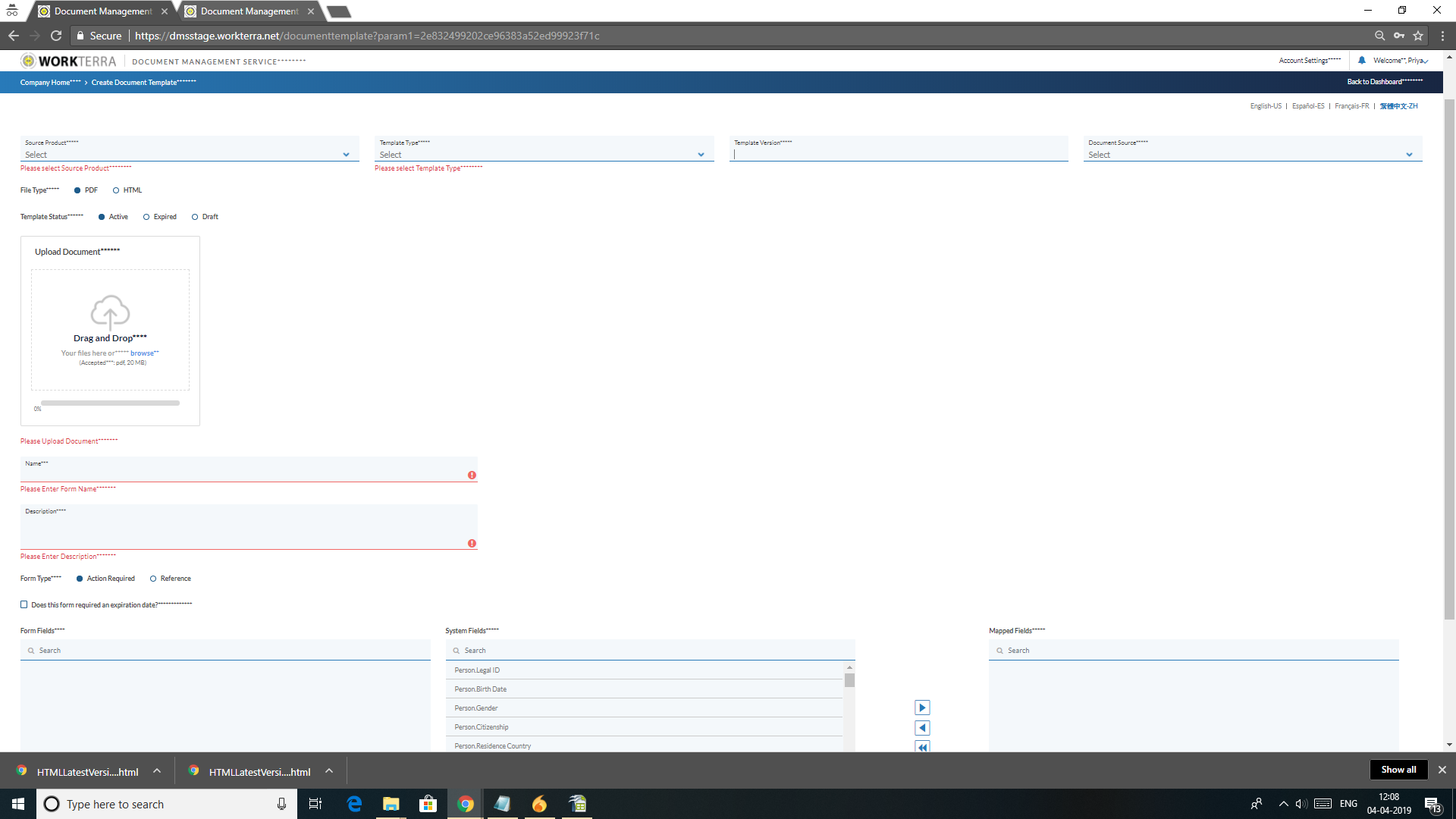Click the search icon in System Fields panel

pos(455,650)
